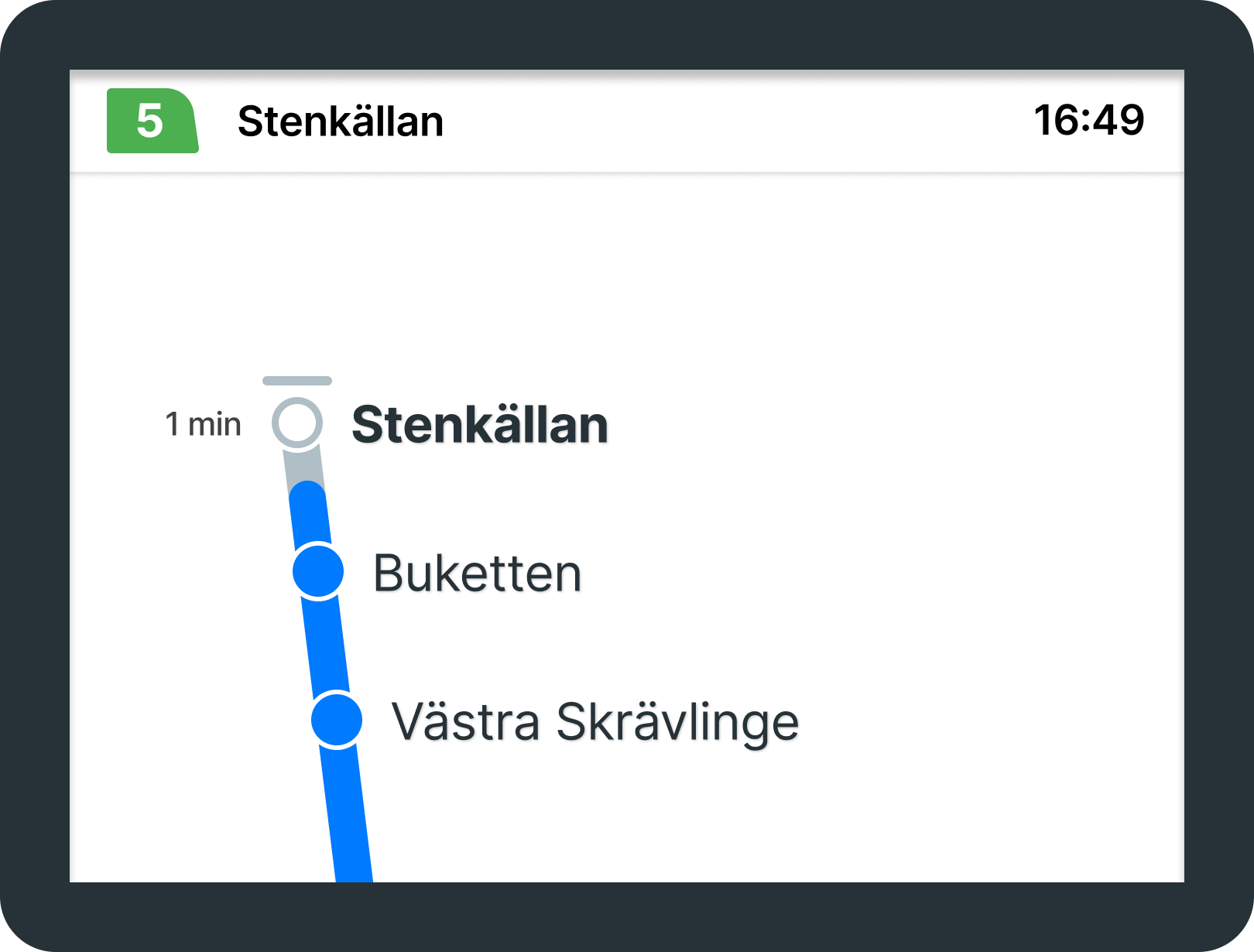Click the green line 5 badge
Viewport: 1254px width, 952px height.
152,121
